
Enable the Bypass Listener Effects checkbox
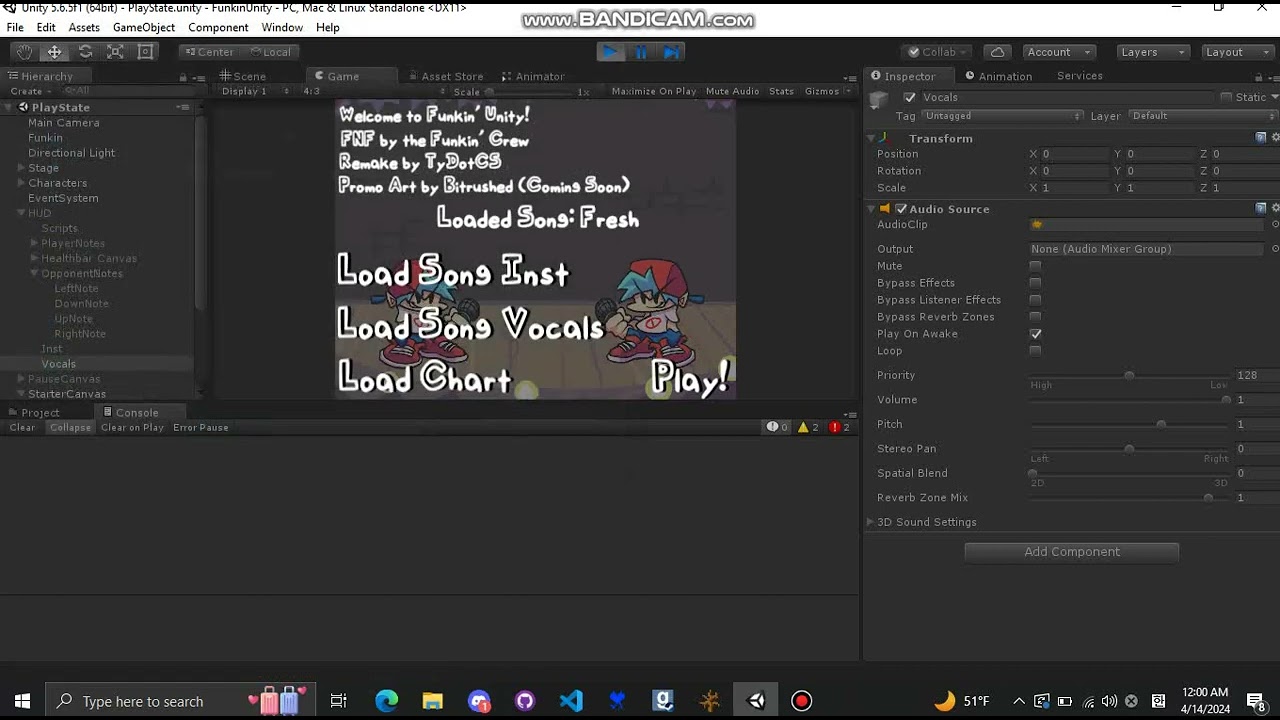1036,300
